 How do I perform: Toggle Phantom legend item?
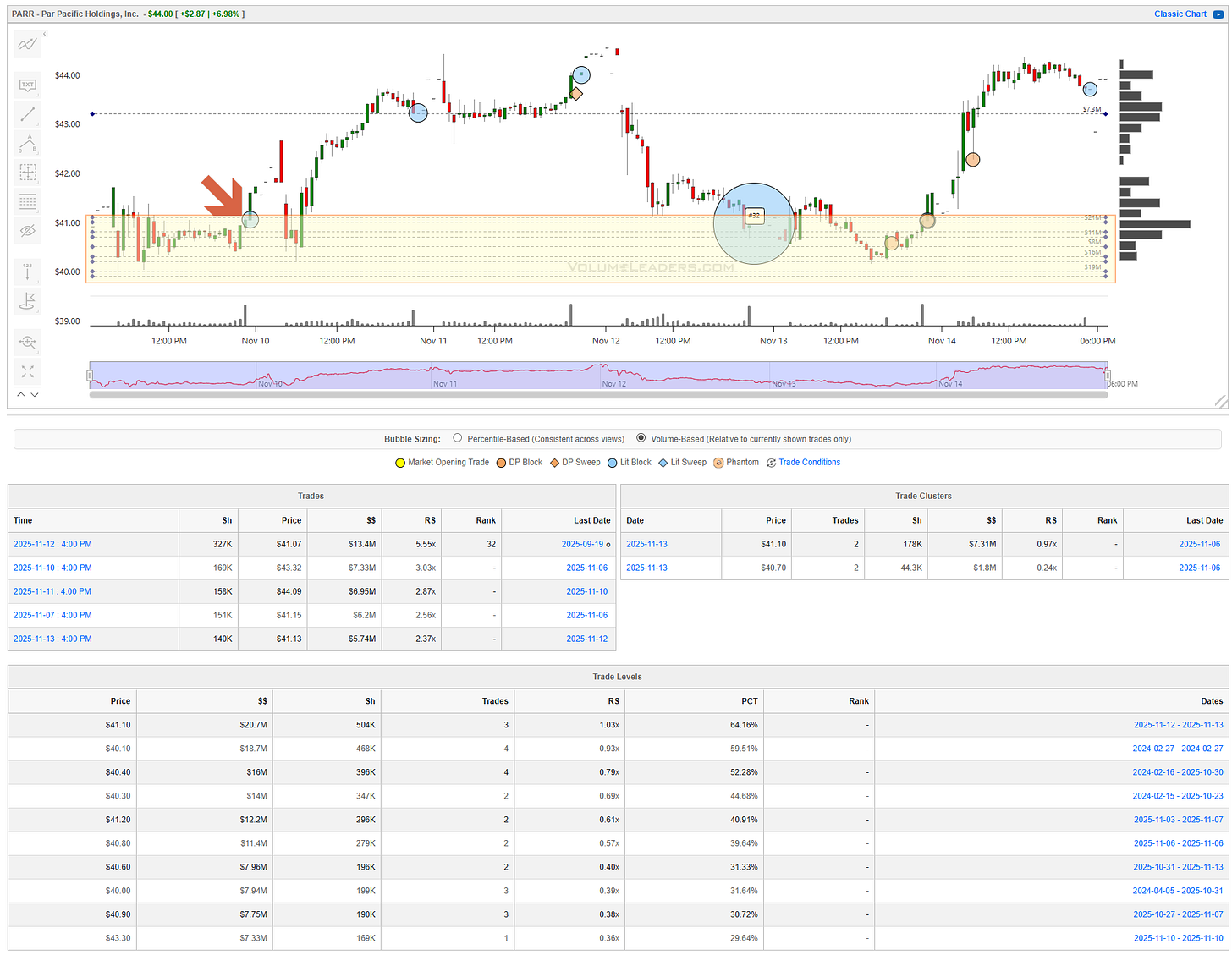coord(736,462)
